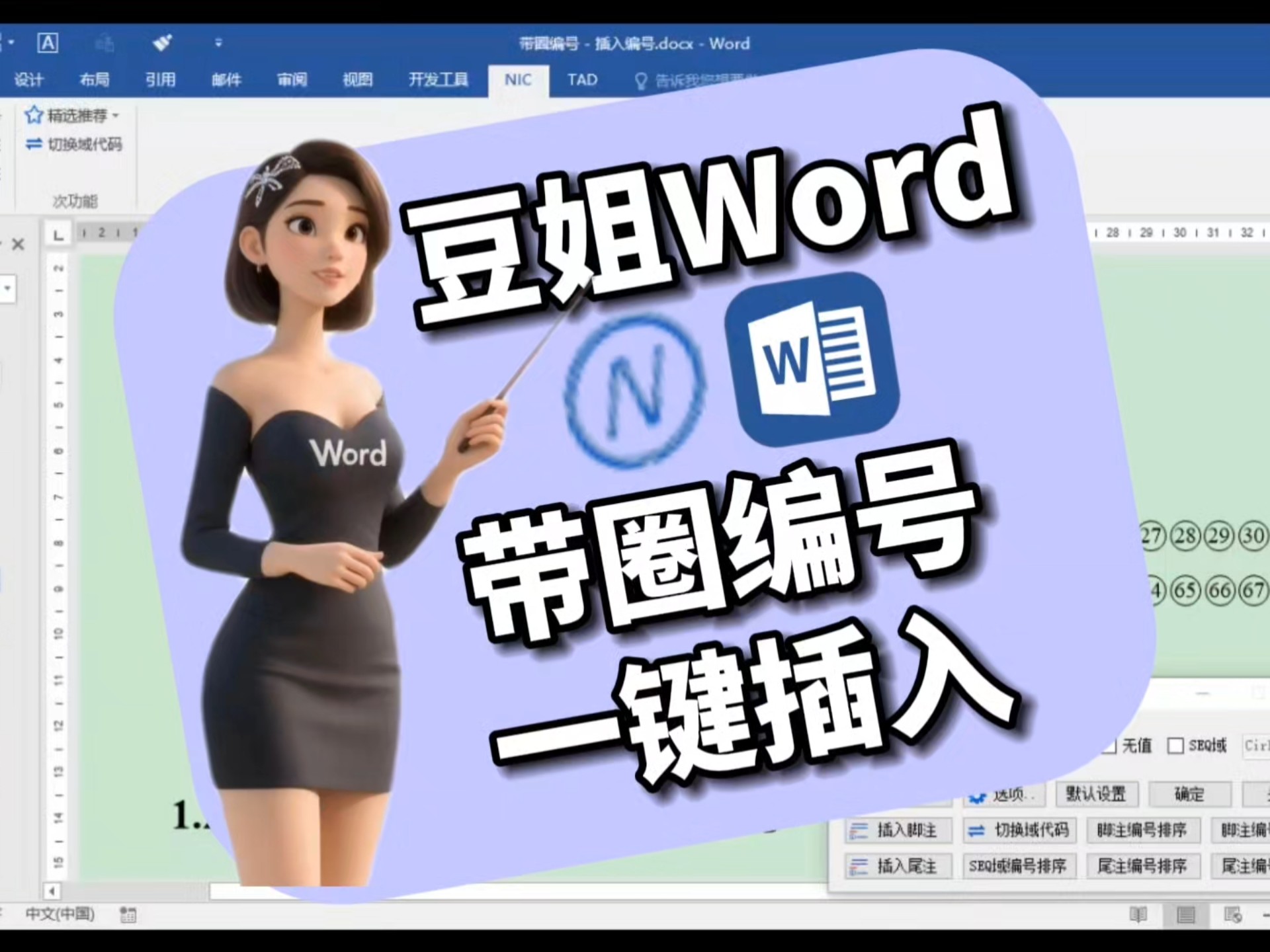Open the Quick Access Toolbar customize dropdown

tap(218, 44)
